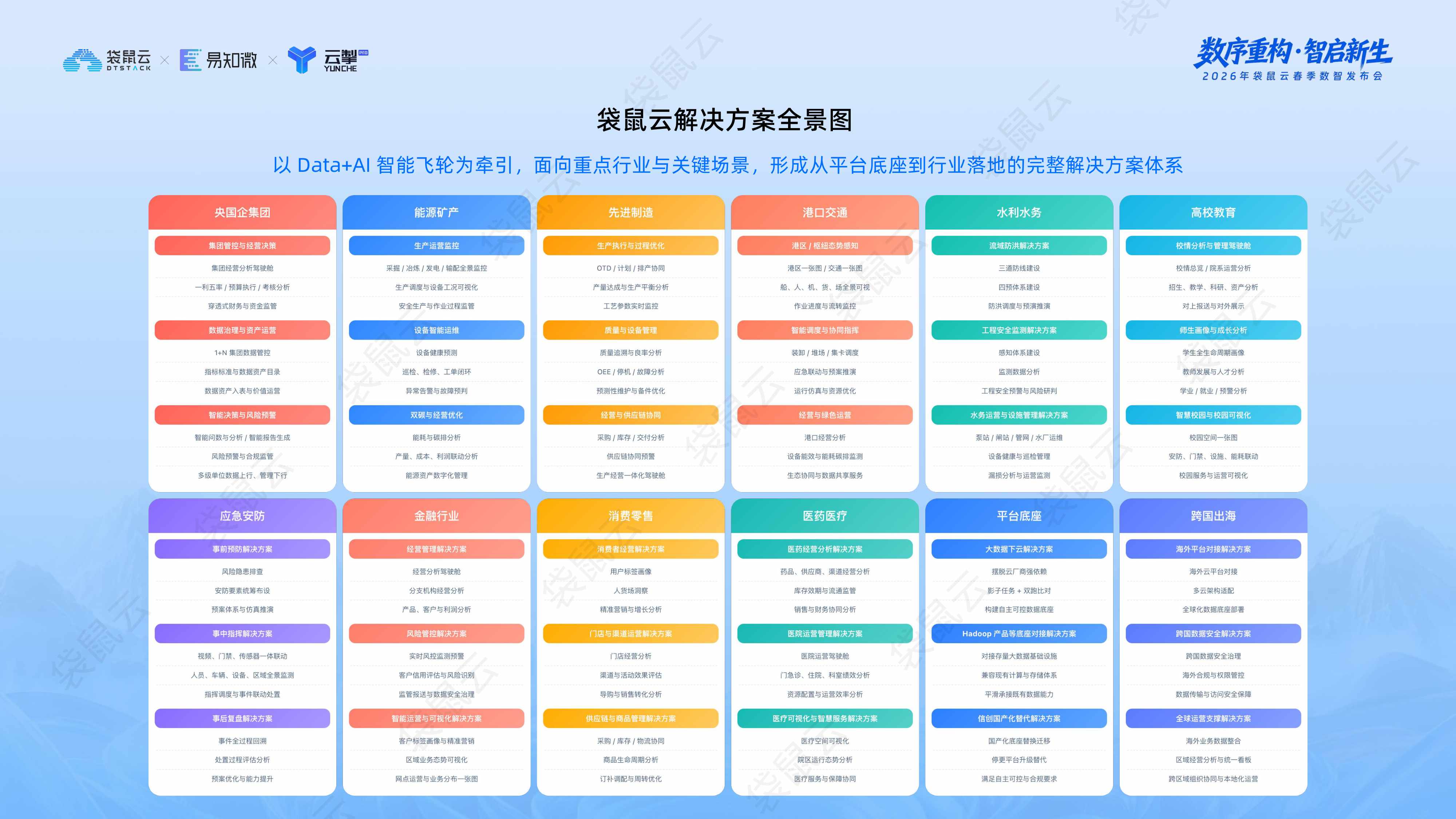Select the 港口交通 industry header
1456x819 pixels.
coord(825,213)
